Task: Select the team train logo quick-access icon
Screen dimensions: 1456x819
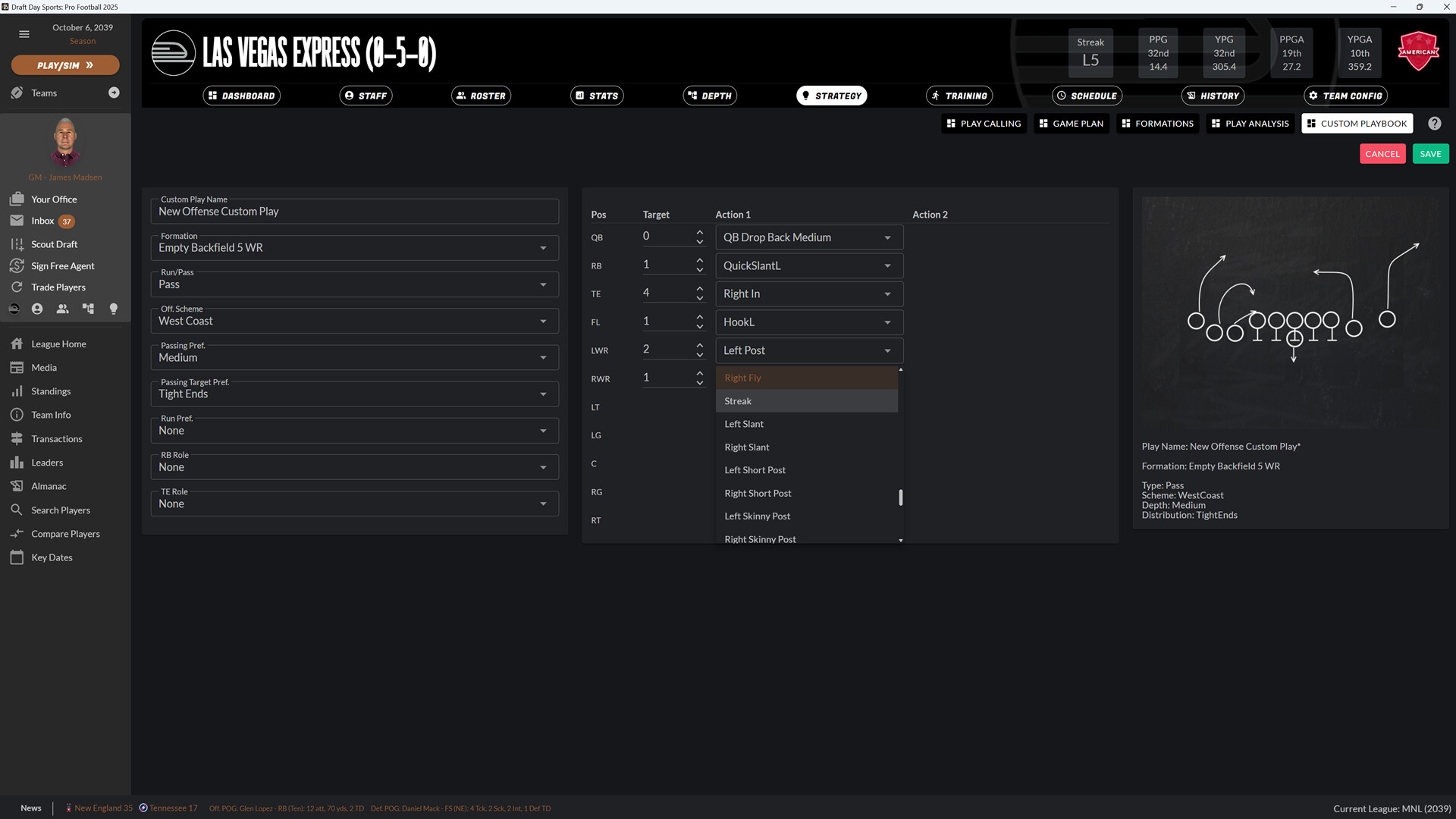Action: coord(13,309)
